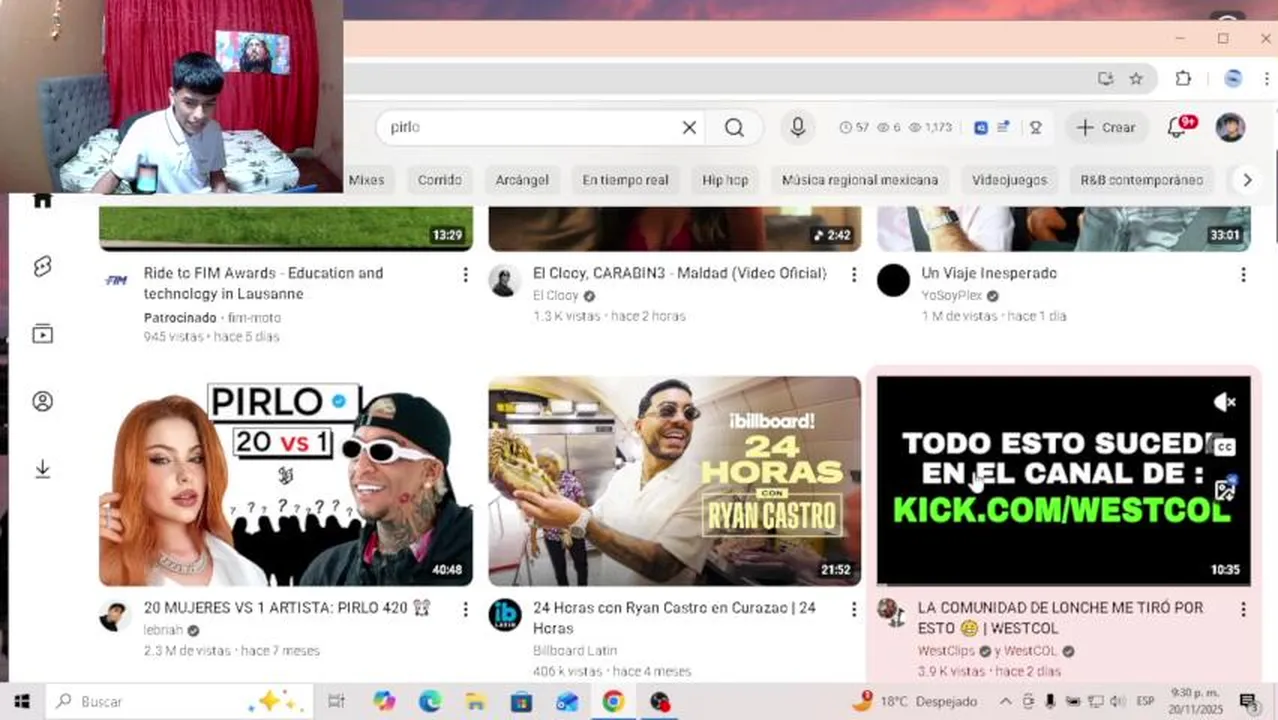The image size is (1278, 720).
Task: Open options for Ride to FIM Awards video
Action: [465, 274]
